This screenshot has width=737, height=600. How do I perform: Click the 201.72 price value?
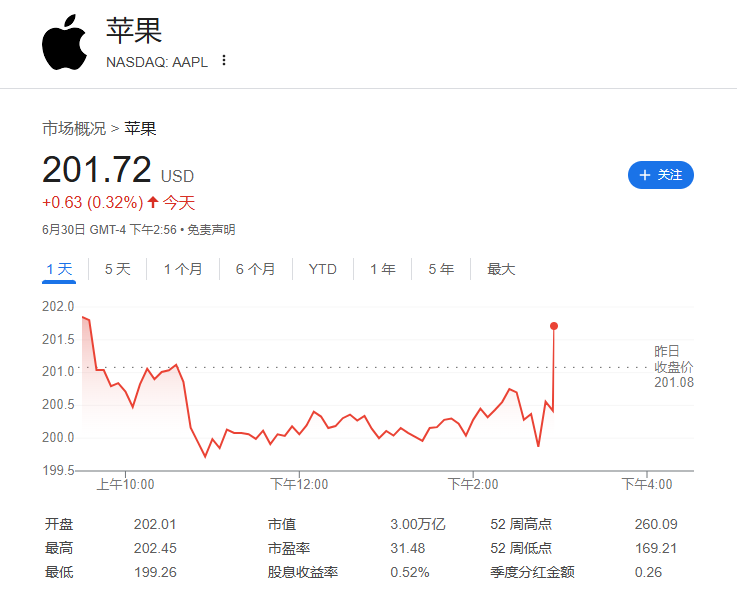pos(97,170)
